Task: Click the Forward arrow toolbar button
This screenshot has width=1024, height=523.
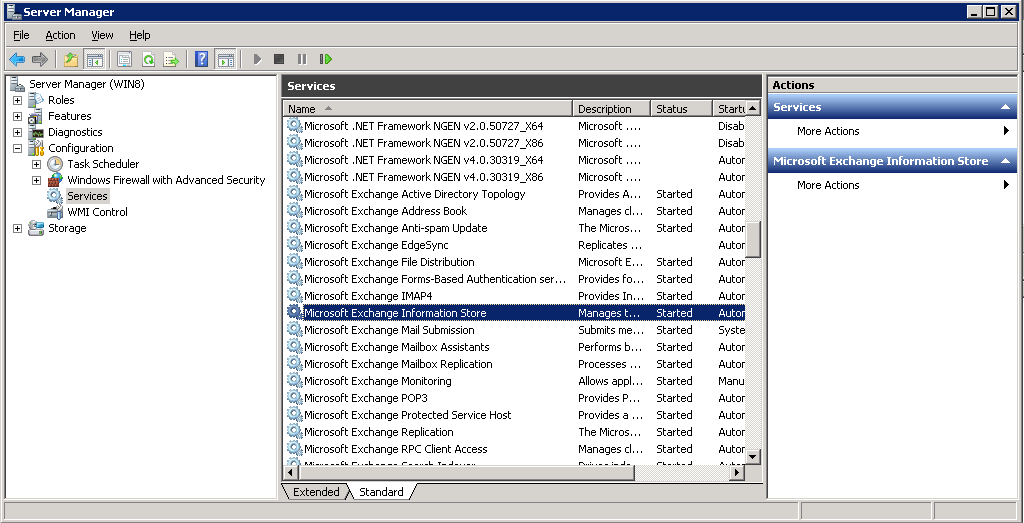Action: tap(40, 59)
